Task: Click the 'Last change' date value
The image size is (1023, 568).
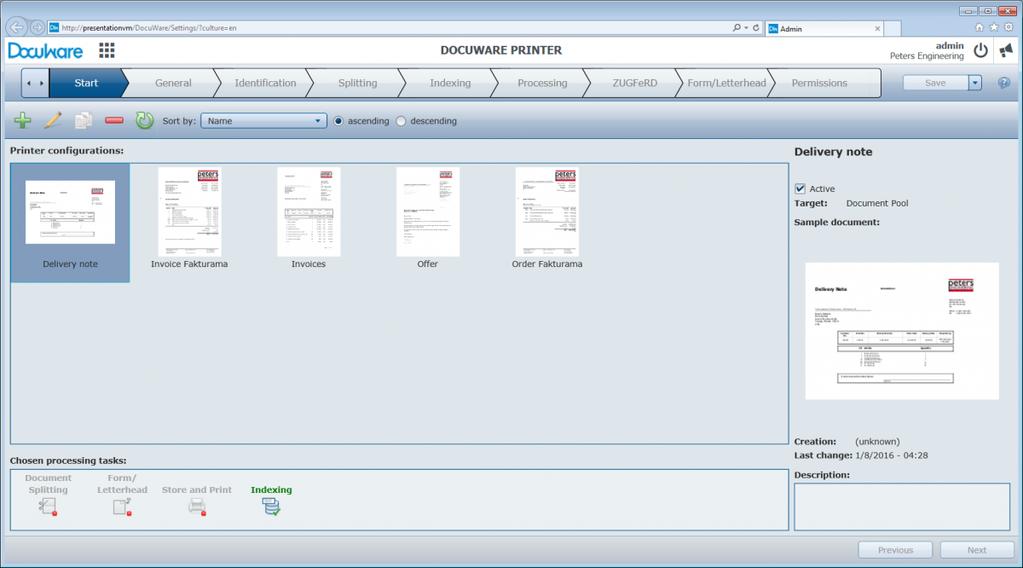Action: 891,455
